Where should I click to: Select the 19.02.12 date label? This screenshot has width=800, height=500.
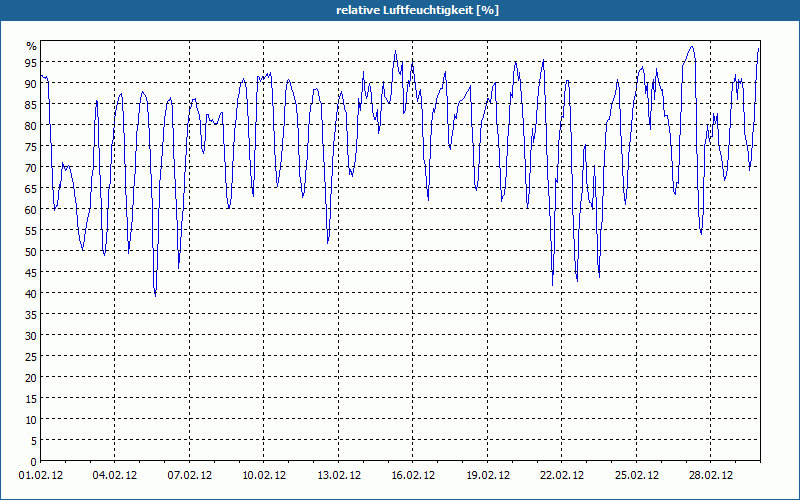488,476
